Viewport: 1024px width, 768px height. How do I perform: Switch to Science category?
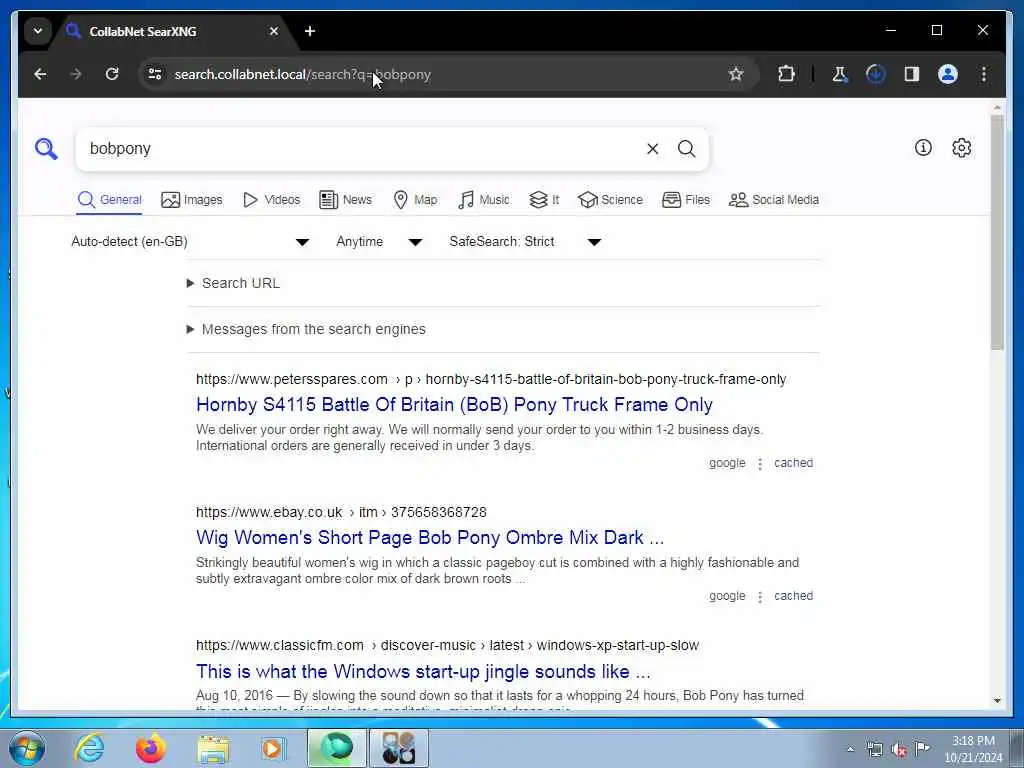click(611, 200)
